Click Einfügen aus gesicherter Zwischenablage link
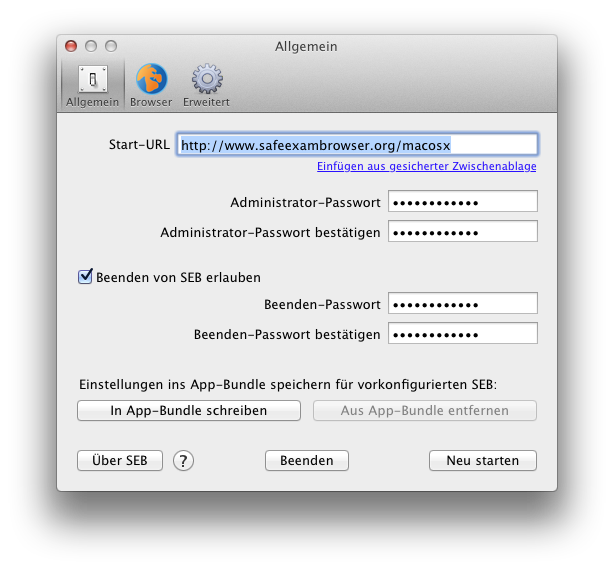Screen dimensions: 614x570 pyautogui.click(x=426, y=166)
